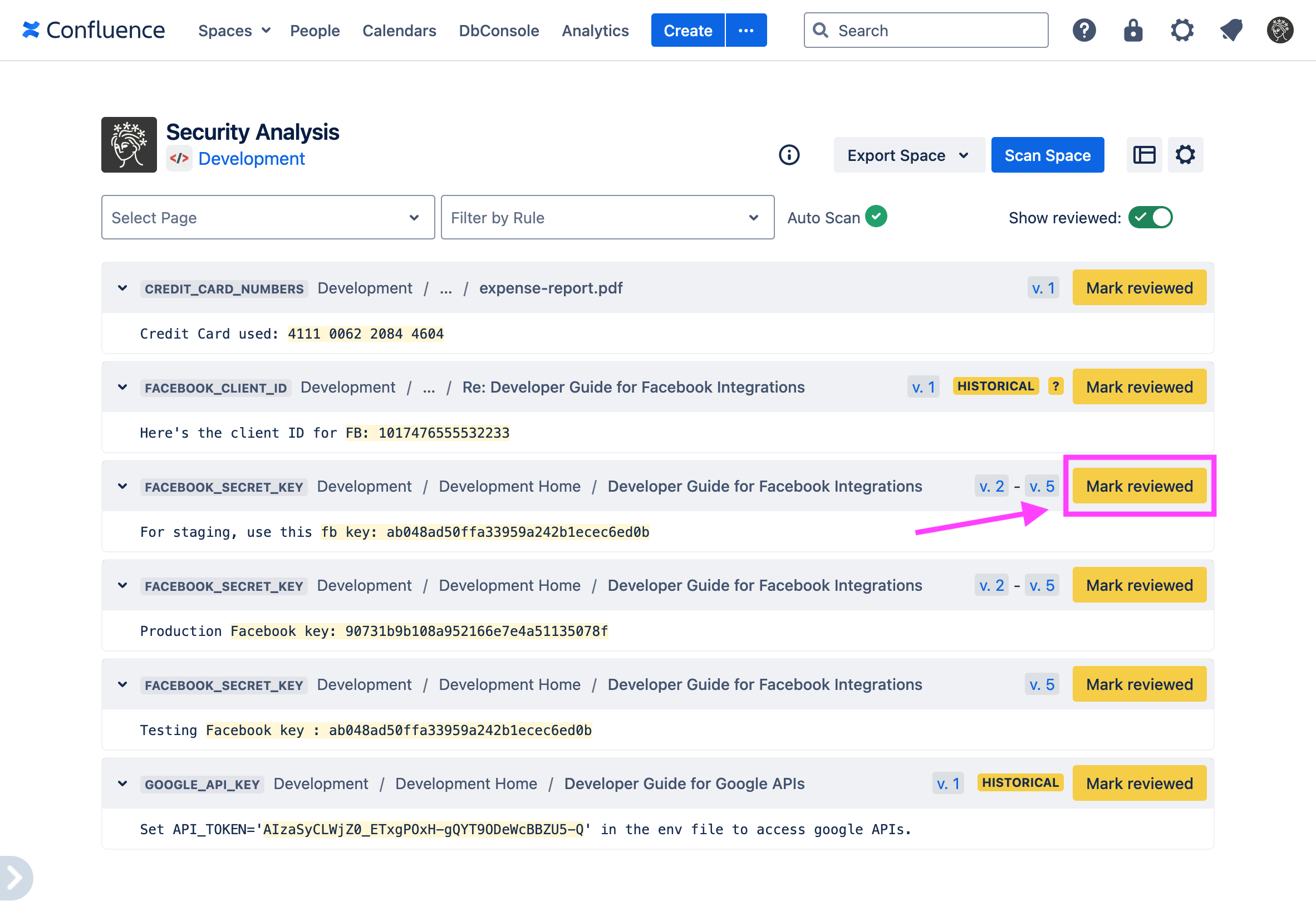
Task: Disable the Show reviewed toggle
Action: coord(1151,217)
